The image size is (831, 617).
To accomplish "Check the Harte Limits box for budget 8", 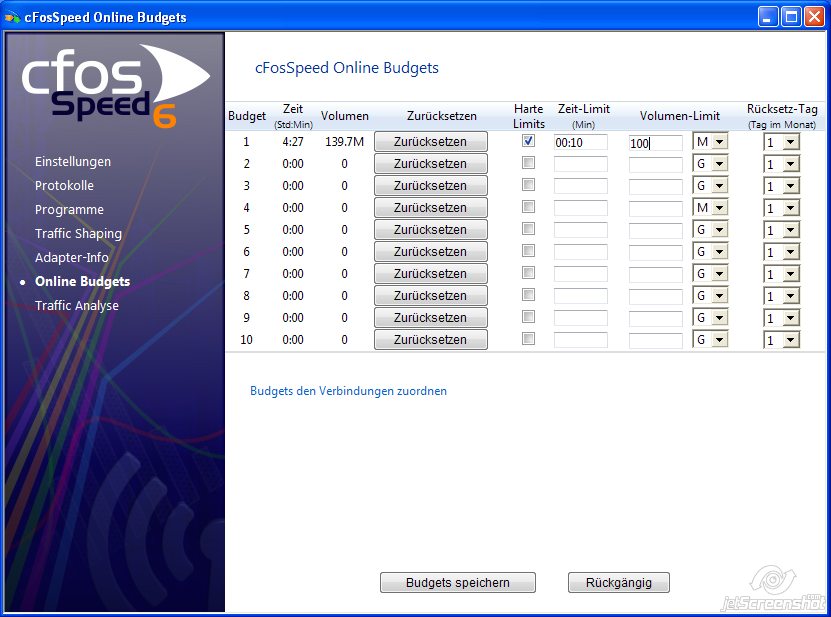I will (528, 295).
